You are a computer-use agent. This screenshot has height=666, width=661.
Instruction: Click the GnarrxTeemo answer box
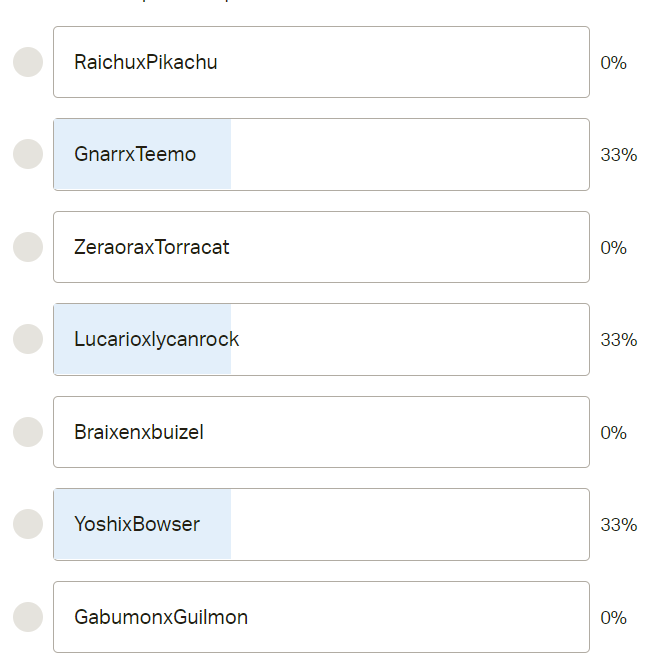click(321, 154)
